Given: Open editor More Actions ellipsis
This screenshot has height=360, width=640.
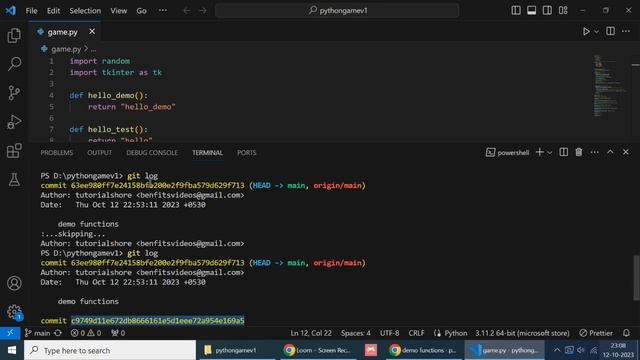Looking at the screenshot, I should point(626,31).
